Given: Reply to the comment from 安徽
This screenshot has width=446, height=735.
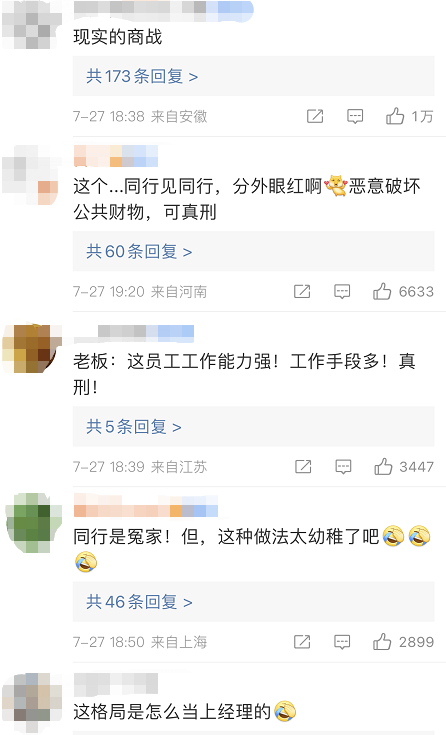Looking at the screenshot, I should point(355,116).
